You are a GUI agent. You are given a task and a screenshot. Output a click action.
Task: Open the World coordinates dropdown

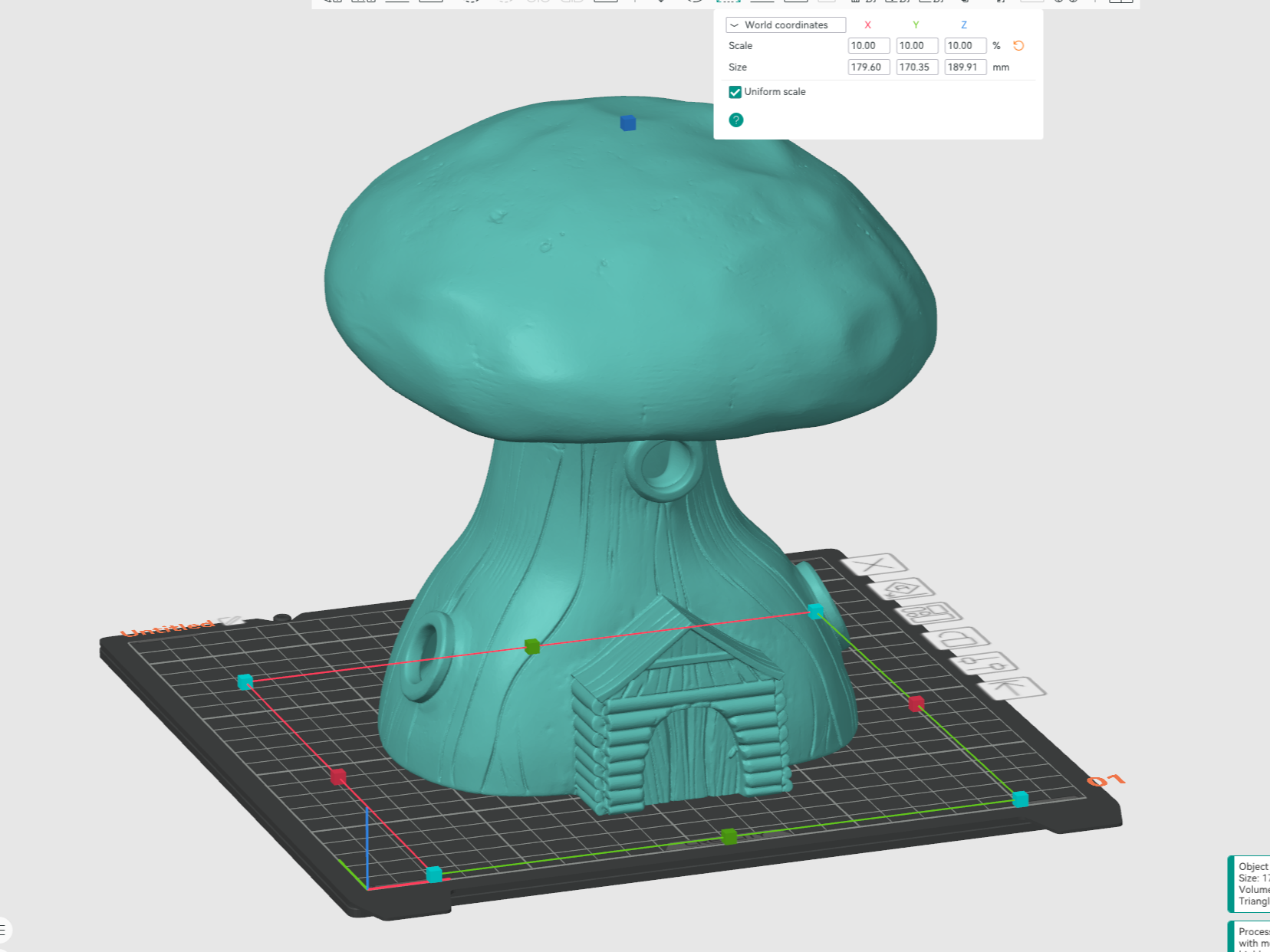pos(786,25)
